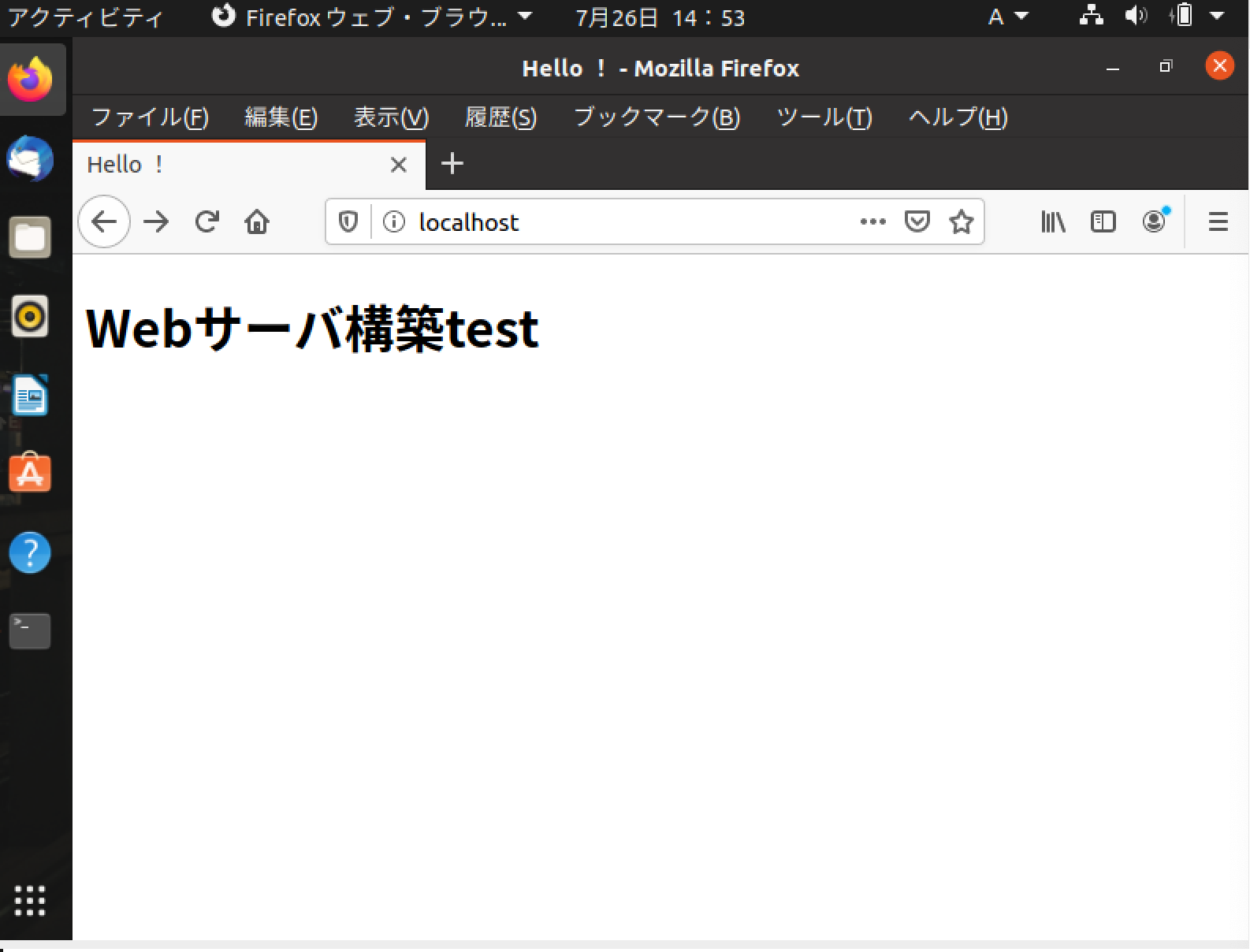Screen dimensions: 1250x952
Task: Expand system menu arrow in top bar
Action: click(1217, 16)
